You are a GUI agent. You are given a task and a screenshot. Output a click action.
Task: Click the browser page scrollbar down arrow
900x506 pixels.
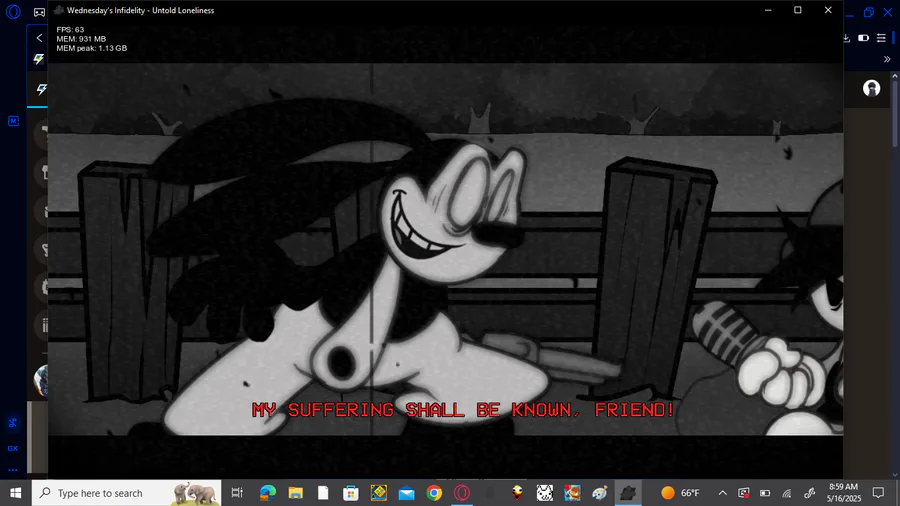pos(895,475)
